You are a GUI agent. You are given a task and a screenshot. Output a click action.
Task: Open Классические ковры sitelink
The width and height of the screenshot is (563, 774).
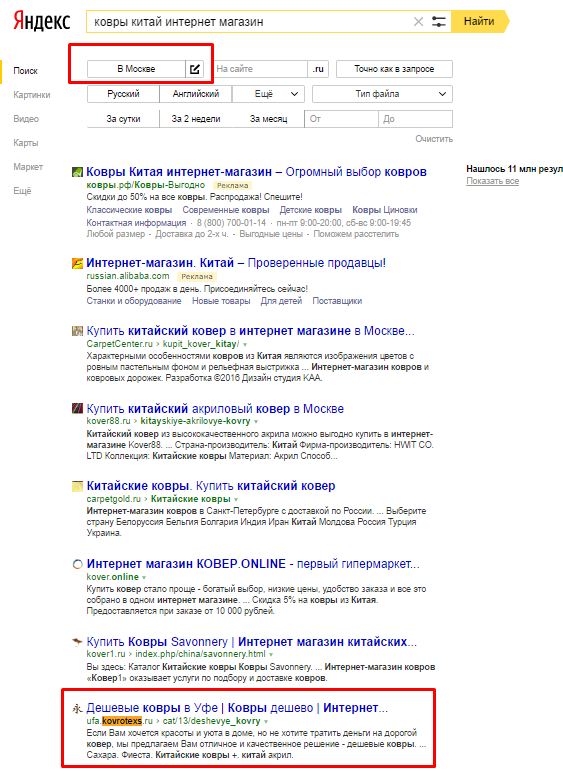[x=129, y=210]
